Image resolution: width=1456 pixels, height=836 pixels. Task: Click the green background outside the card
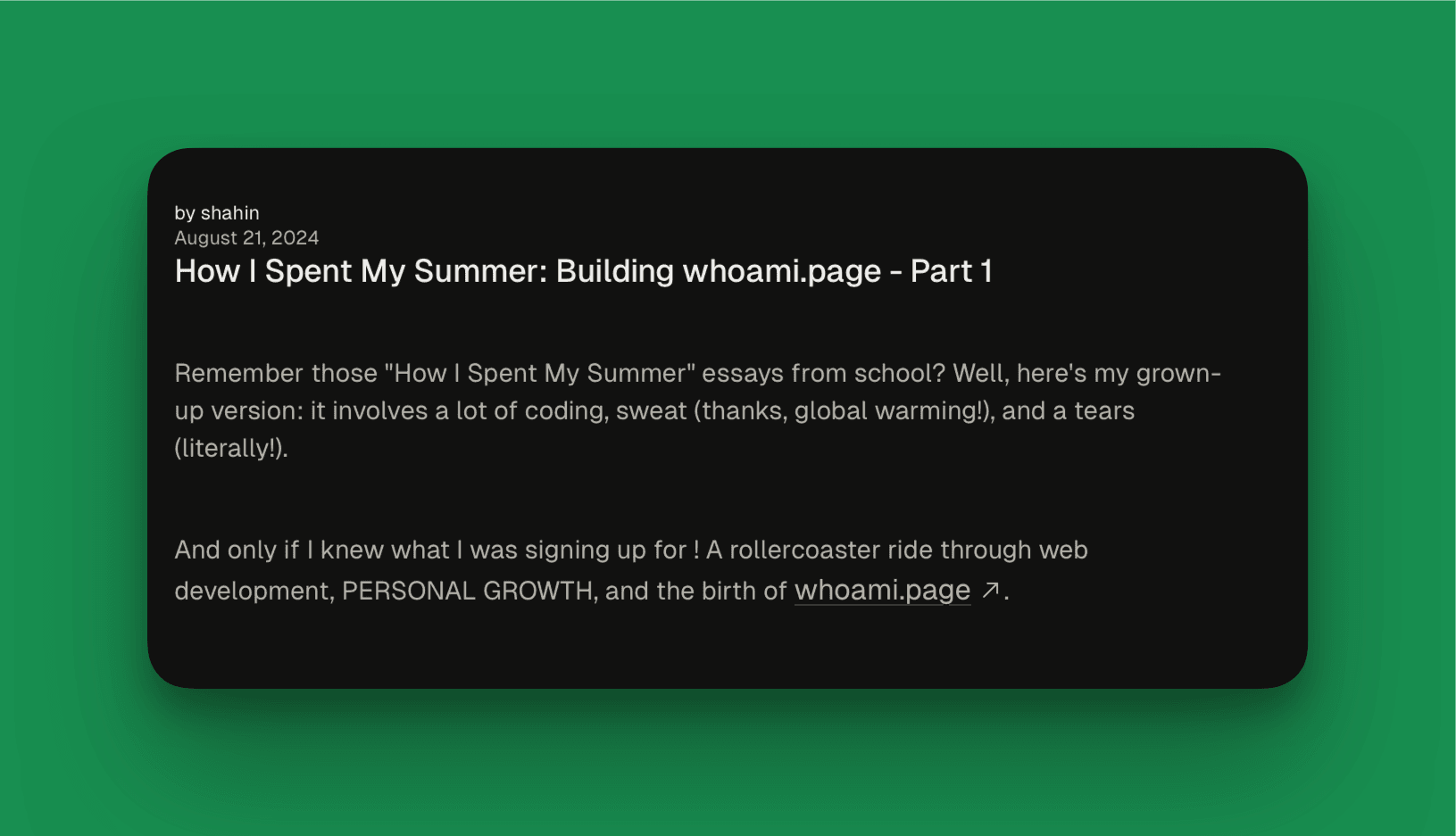tap(728, 71)
